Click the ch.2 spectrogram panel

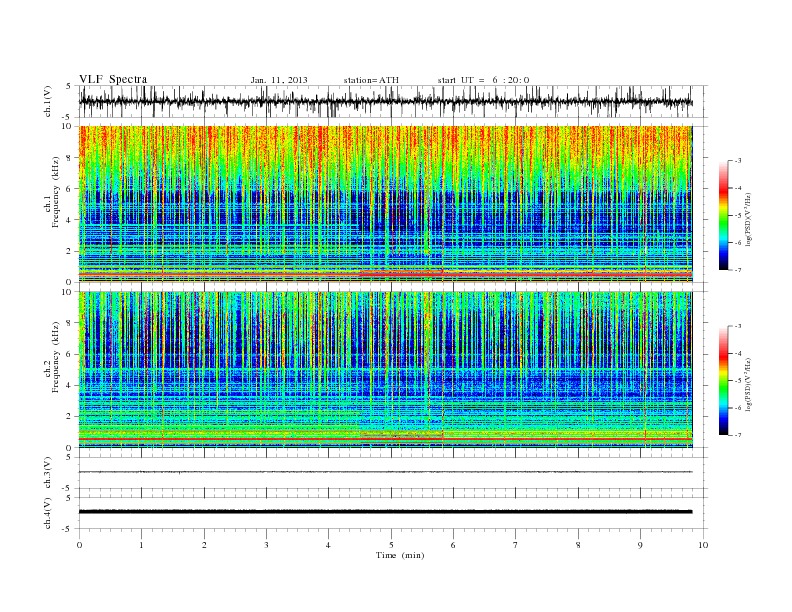385,370
